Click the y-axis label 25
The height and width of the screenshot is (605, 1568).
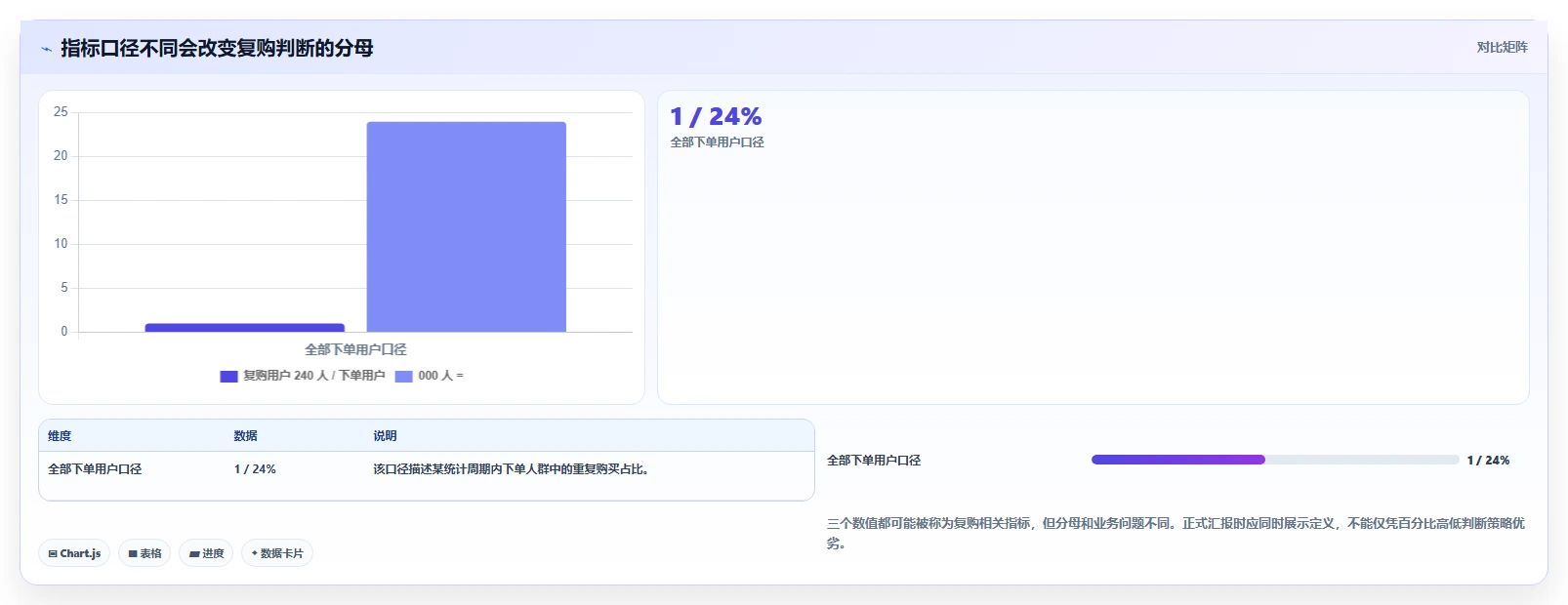(61, 112)
